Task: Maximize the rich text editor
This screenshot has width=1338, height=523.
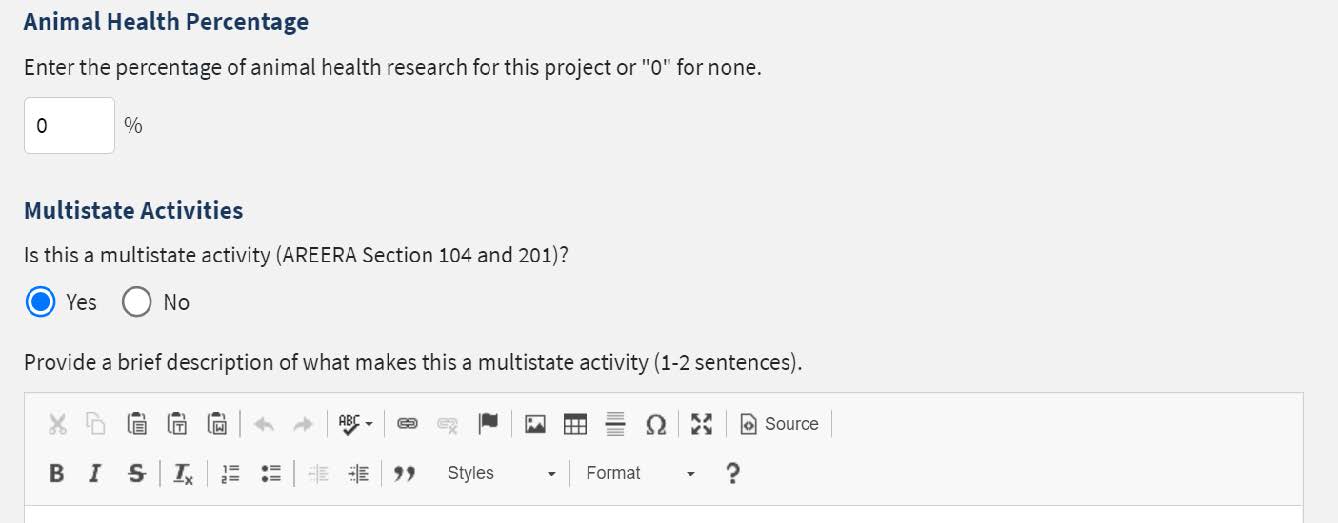Action: [x=702, y=424]
